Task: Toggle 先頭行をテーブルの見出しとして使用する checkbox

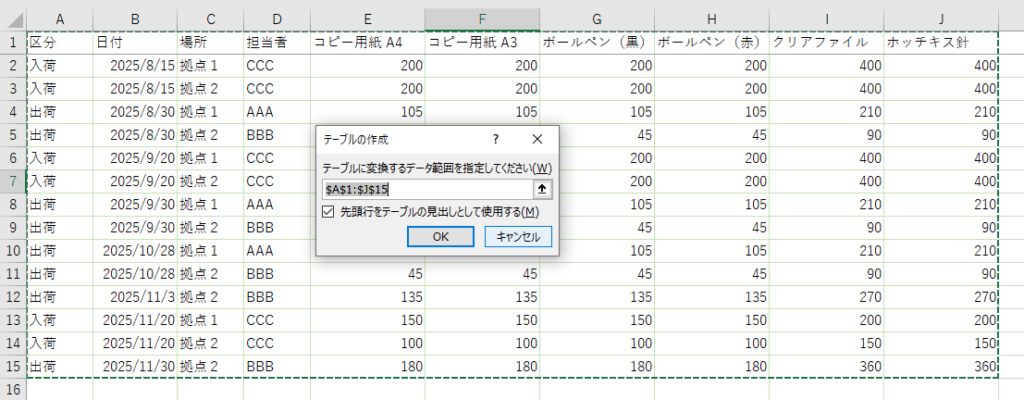Action: 328,212
